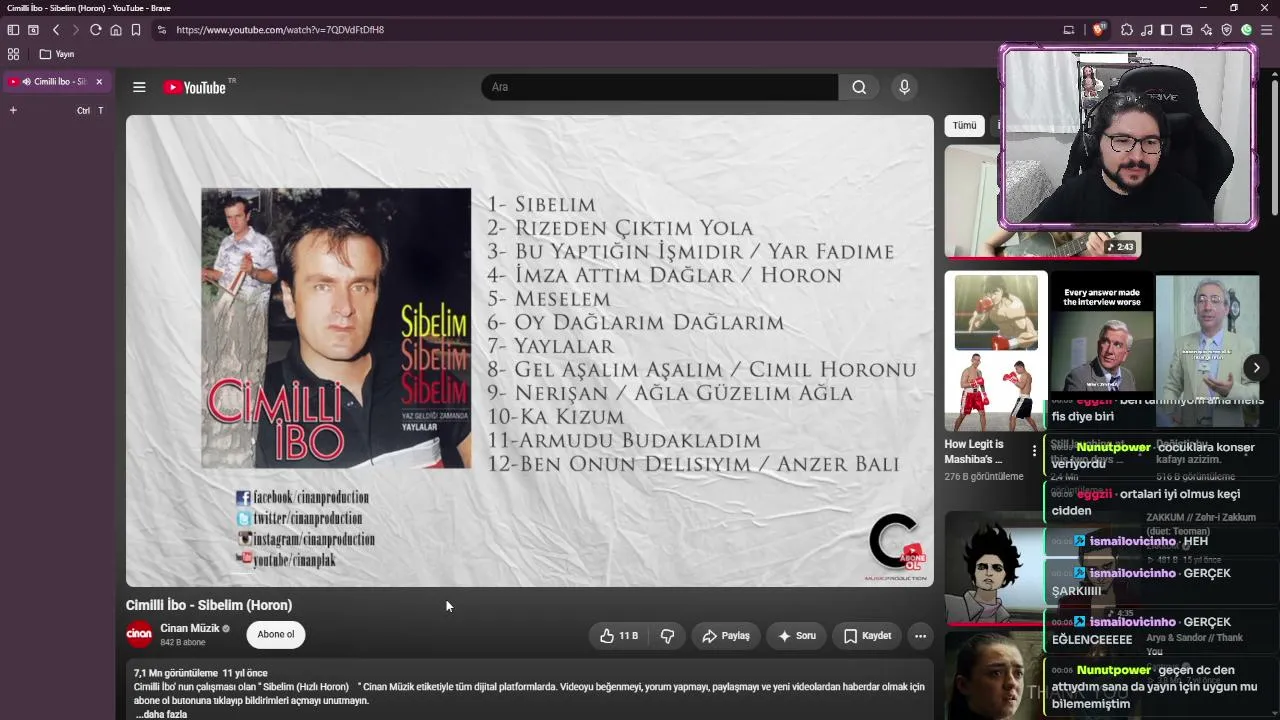Open the 'How Legit is Mashiba's' title
Image resolution: width=1280 pixels, height=720 pixels.
(x=973, y=451)
